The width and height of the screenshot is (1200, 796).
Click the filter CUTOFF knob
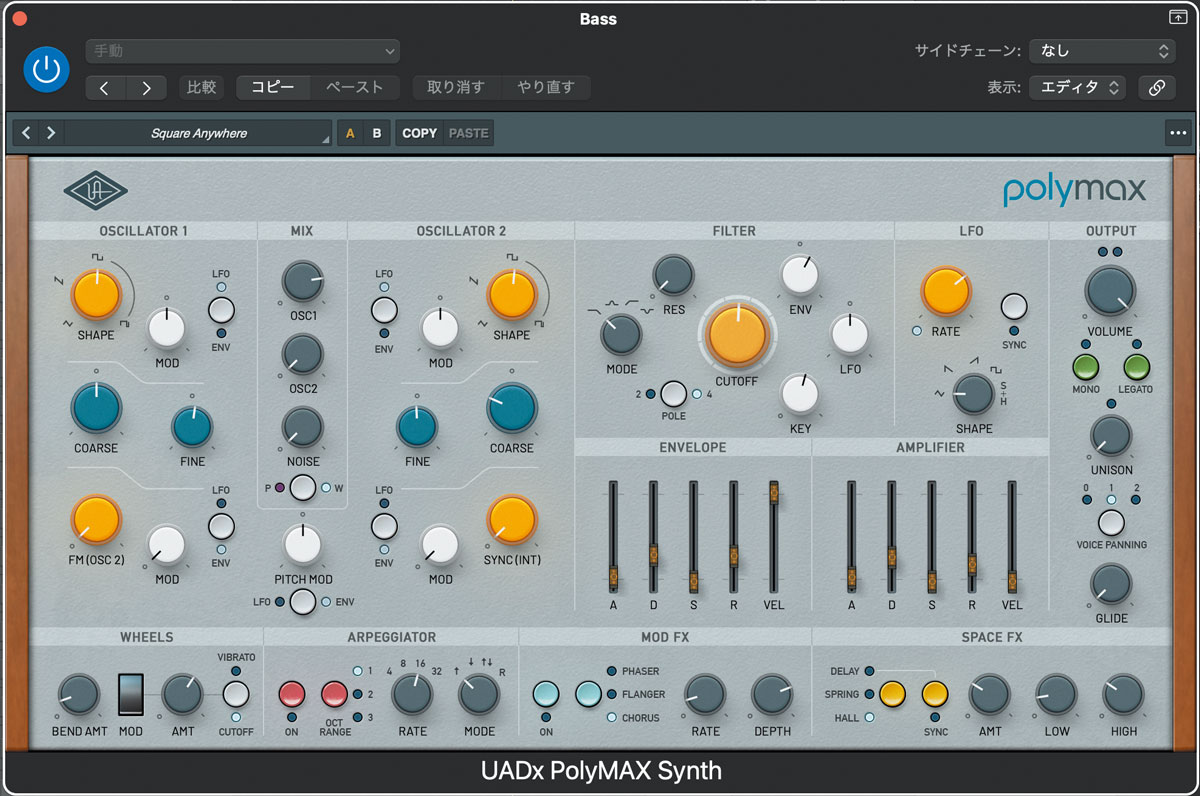click(736, 334)
